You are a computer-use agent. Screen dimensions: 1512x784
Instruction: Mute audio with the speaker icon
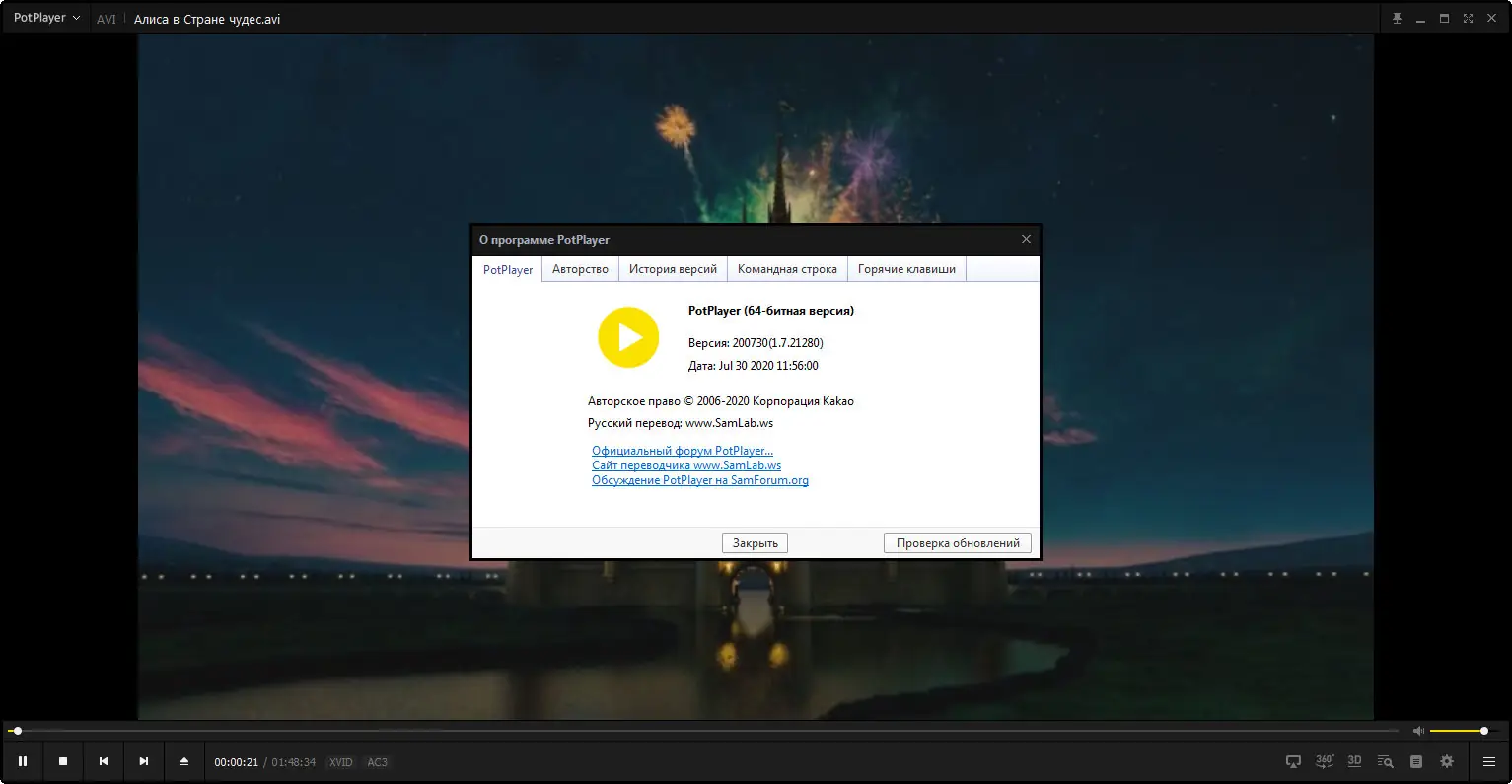tap(1418, 730)
